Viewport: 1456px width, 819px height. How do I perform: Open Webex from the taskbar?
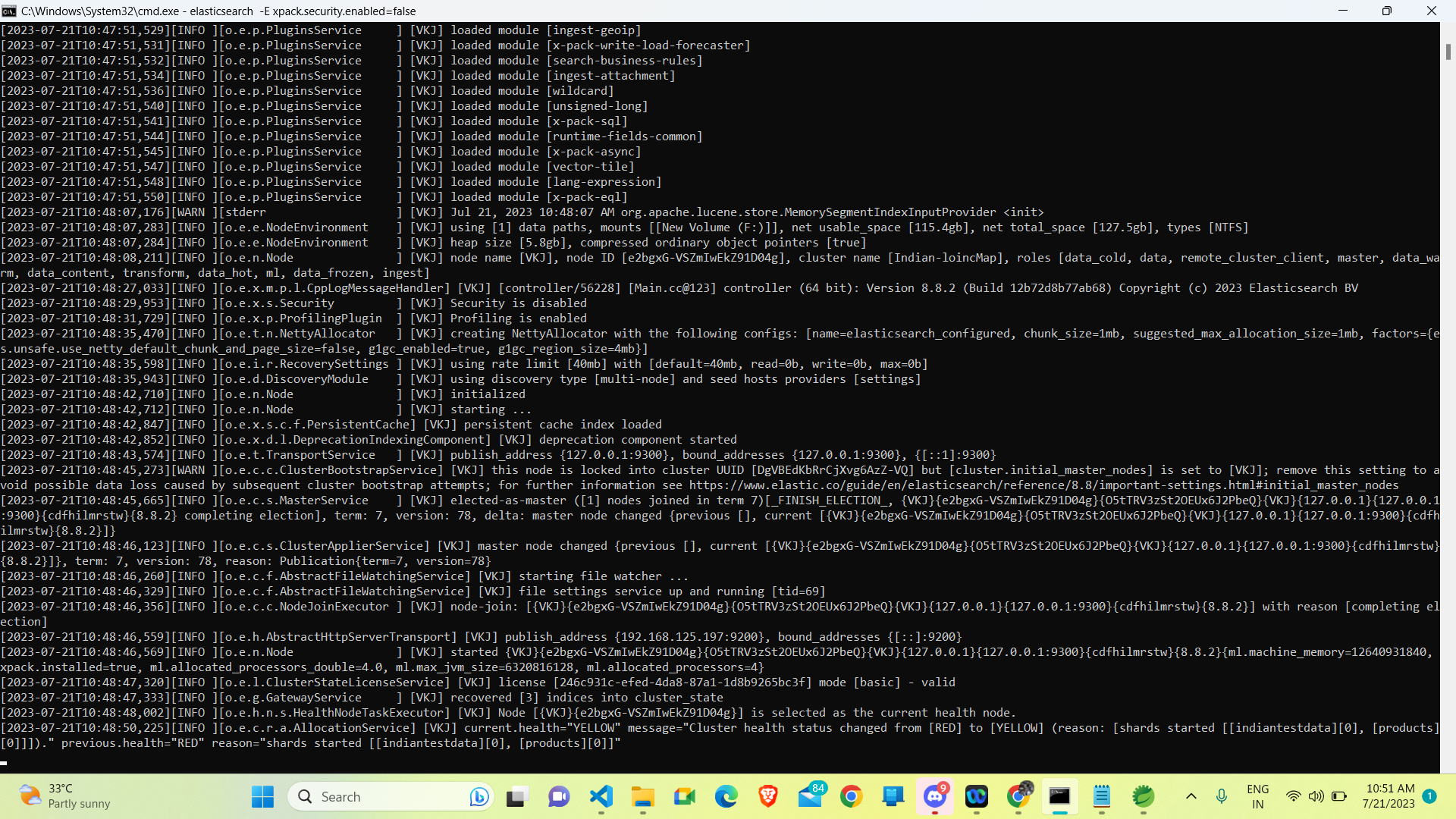coord(977,796)
